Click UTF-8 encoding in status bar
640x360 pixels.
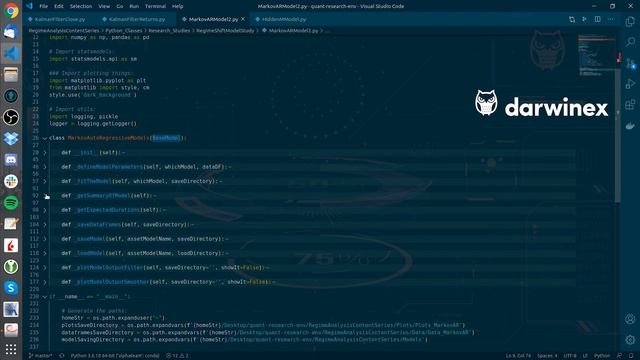(570, 356)
